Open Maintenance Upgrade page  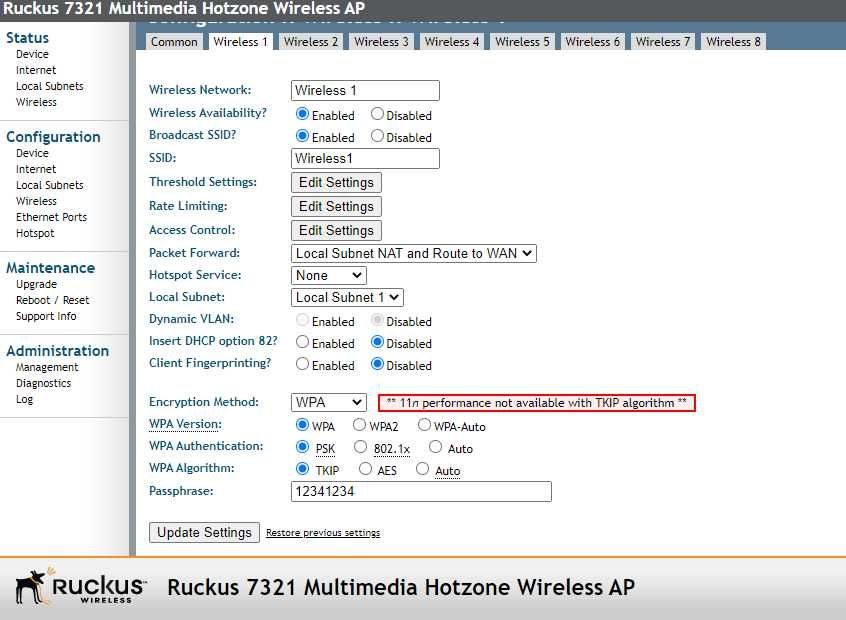pos(36,284)
